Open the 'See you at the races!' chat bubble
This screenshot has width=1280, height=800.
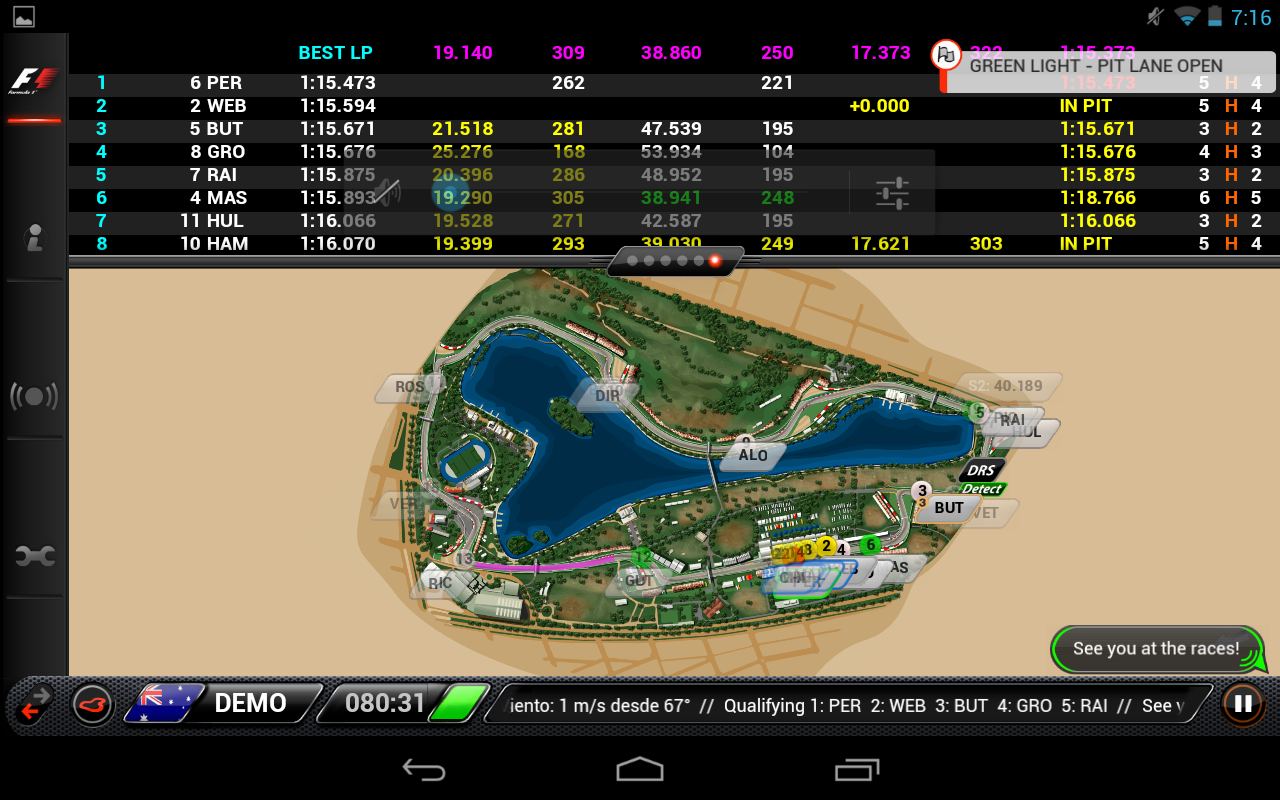click(x=1157, y=649)
